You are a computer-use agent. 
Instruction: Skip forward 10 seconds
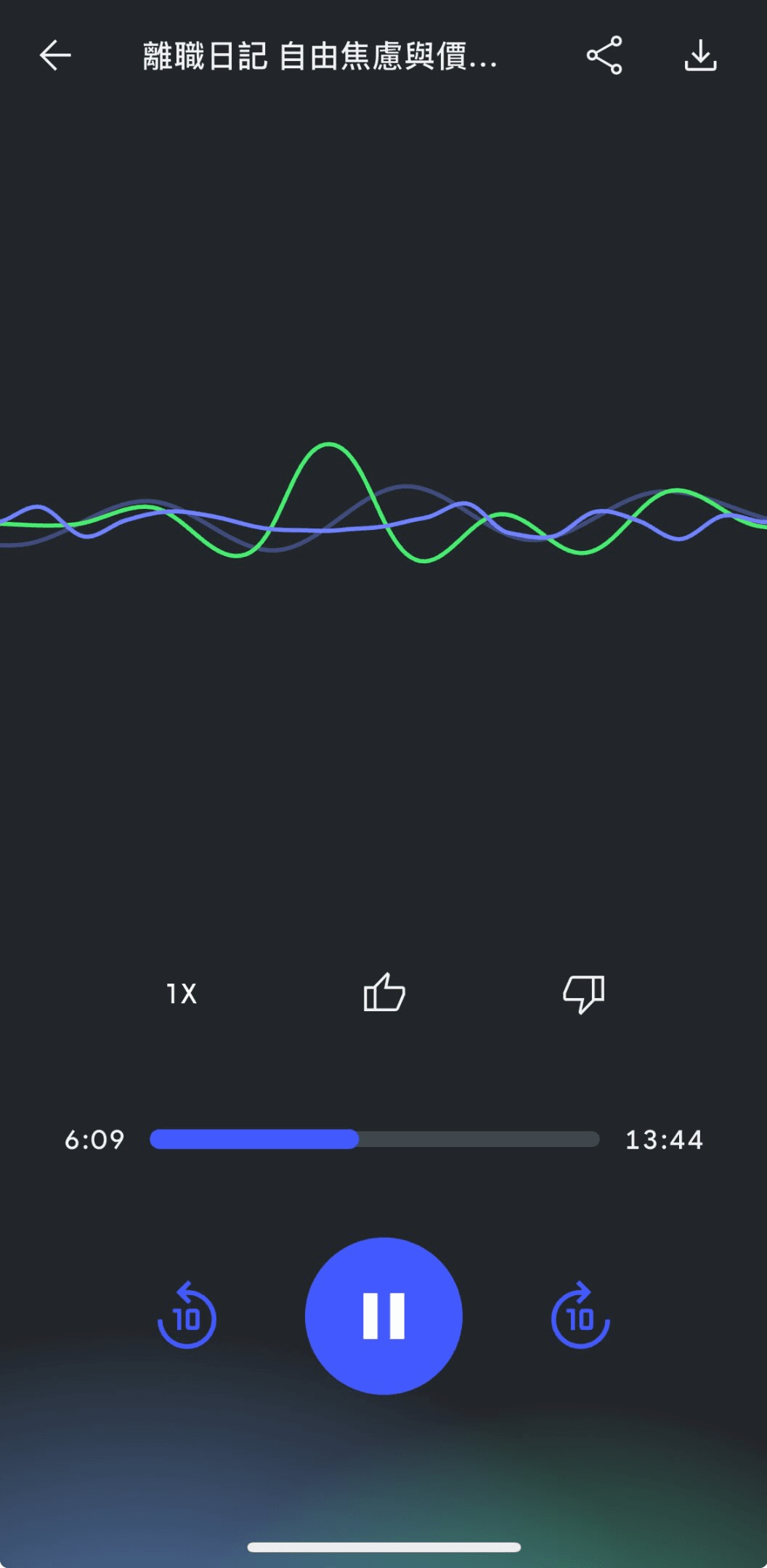coord(580,1315)
